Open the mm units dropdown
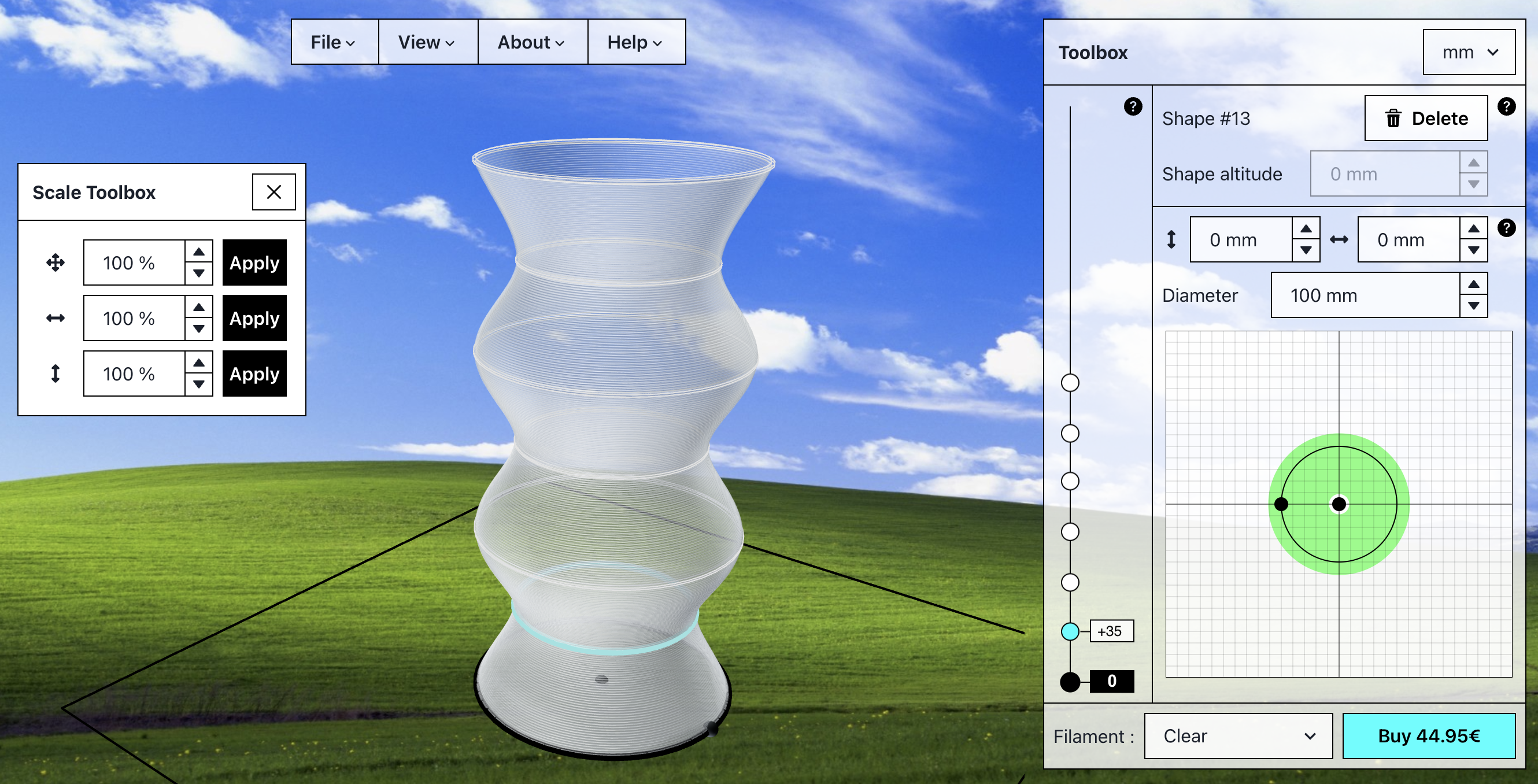 point(1469,53)
